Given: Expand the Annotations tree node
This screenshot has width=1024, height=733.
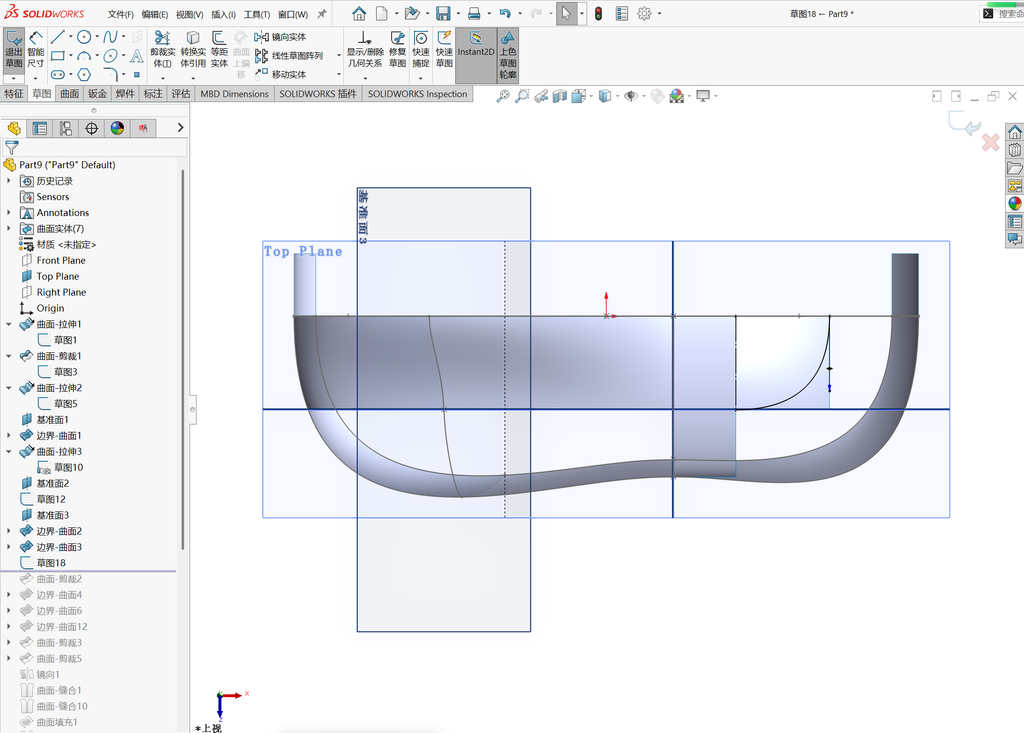Looking at the screenshot, I should (x=8, y=213).
